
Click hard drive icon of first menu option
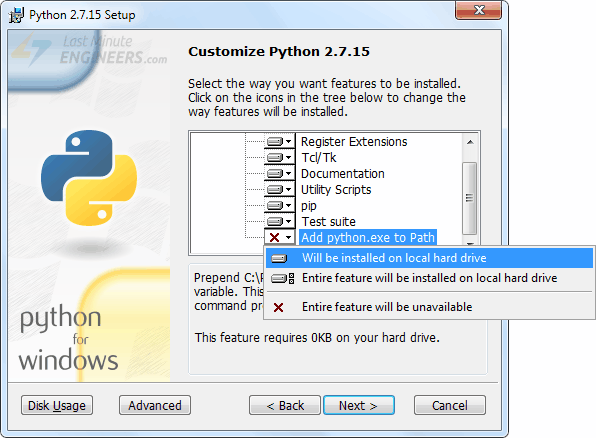tap(279, 259)
